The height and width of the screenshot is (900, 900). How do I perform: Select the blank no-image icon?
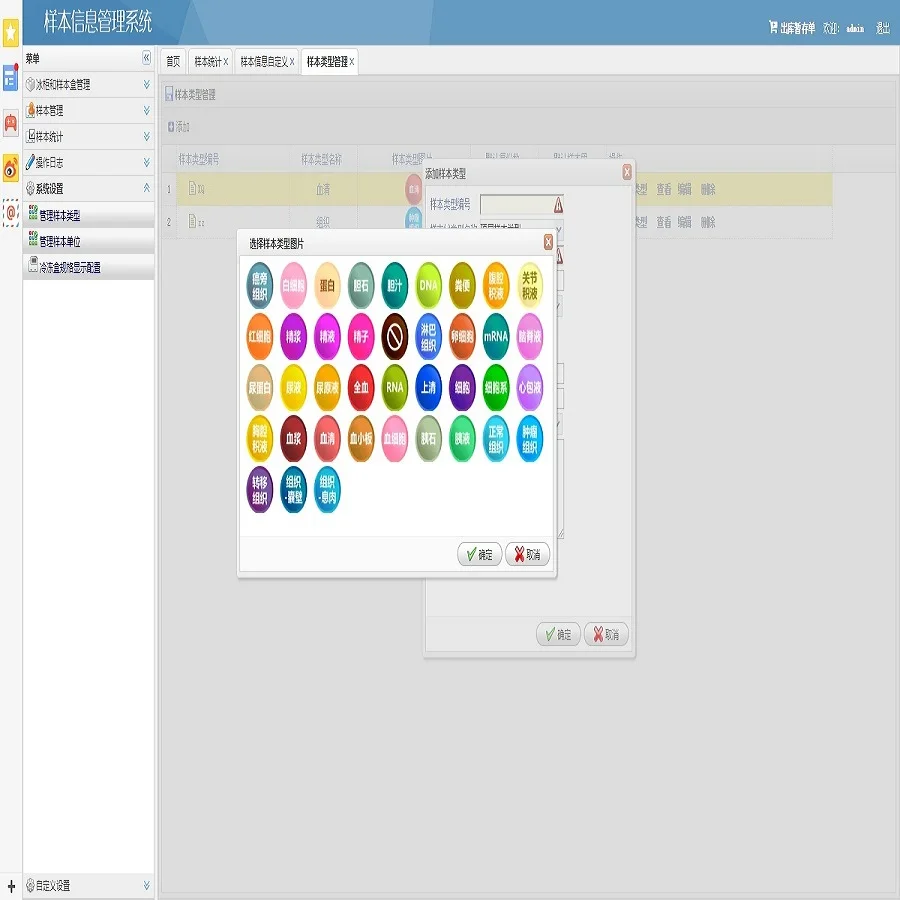(395, 336)
